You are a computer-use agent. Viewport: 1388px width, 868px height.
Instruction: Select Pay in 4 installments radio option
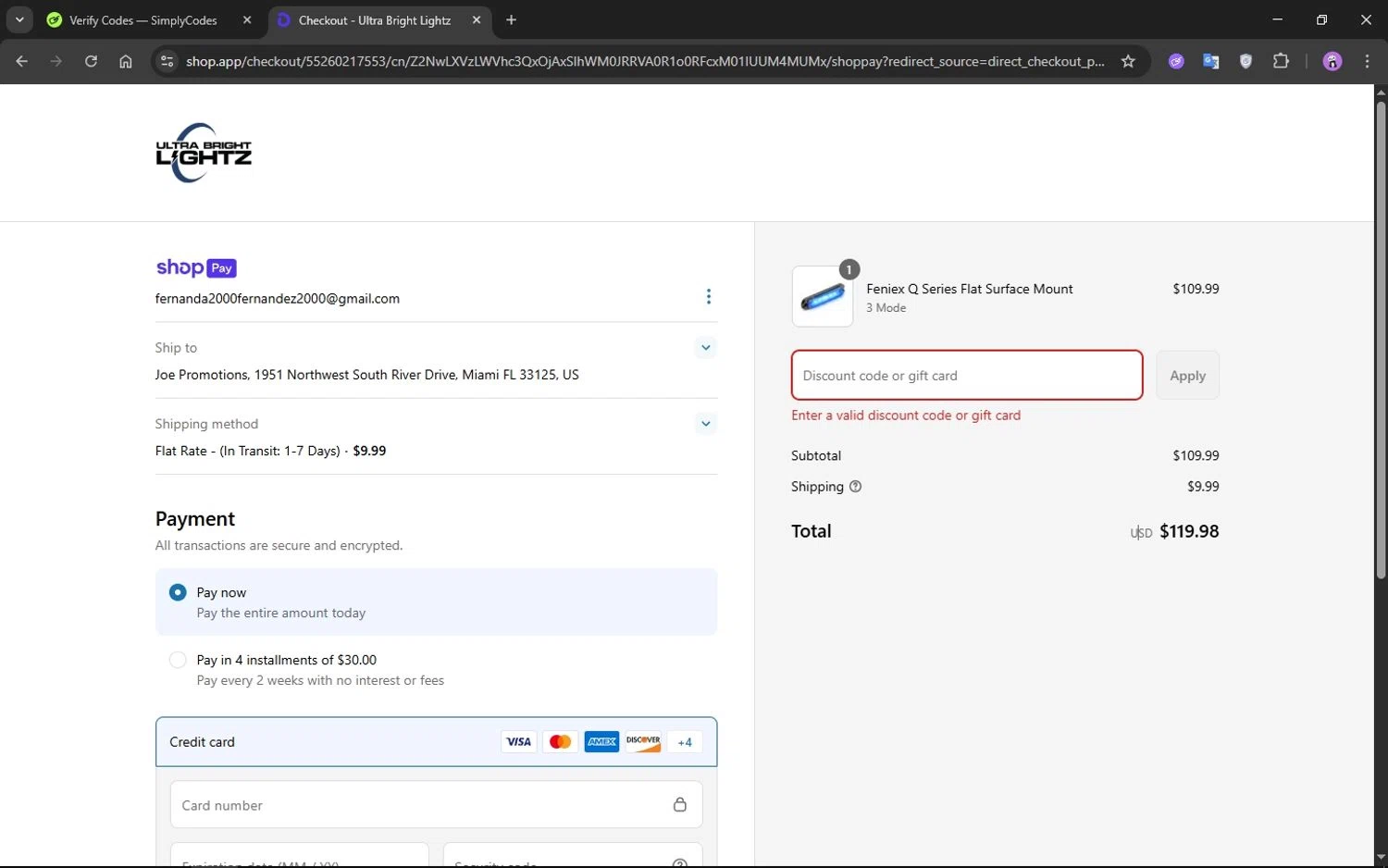(x=178, y=660)
